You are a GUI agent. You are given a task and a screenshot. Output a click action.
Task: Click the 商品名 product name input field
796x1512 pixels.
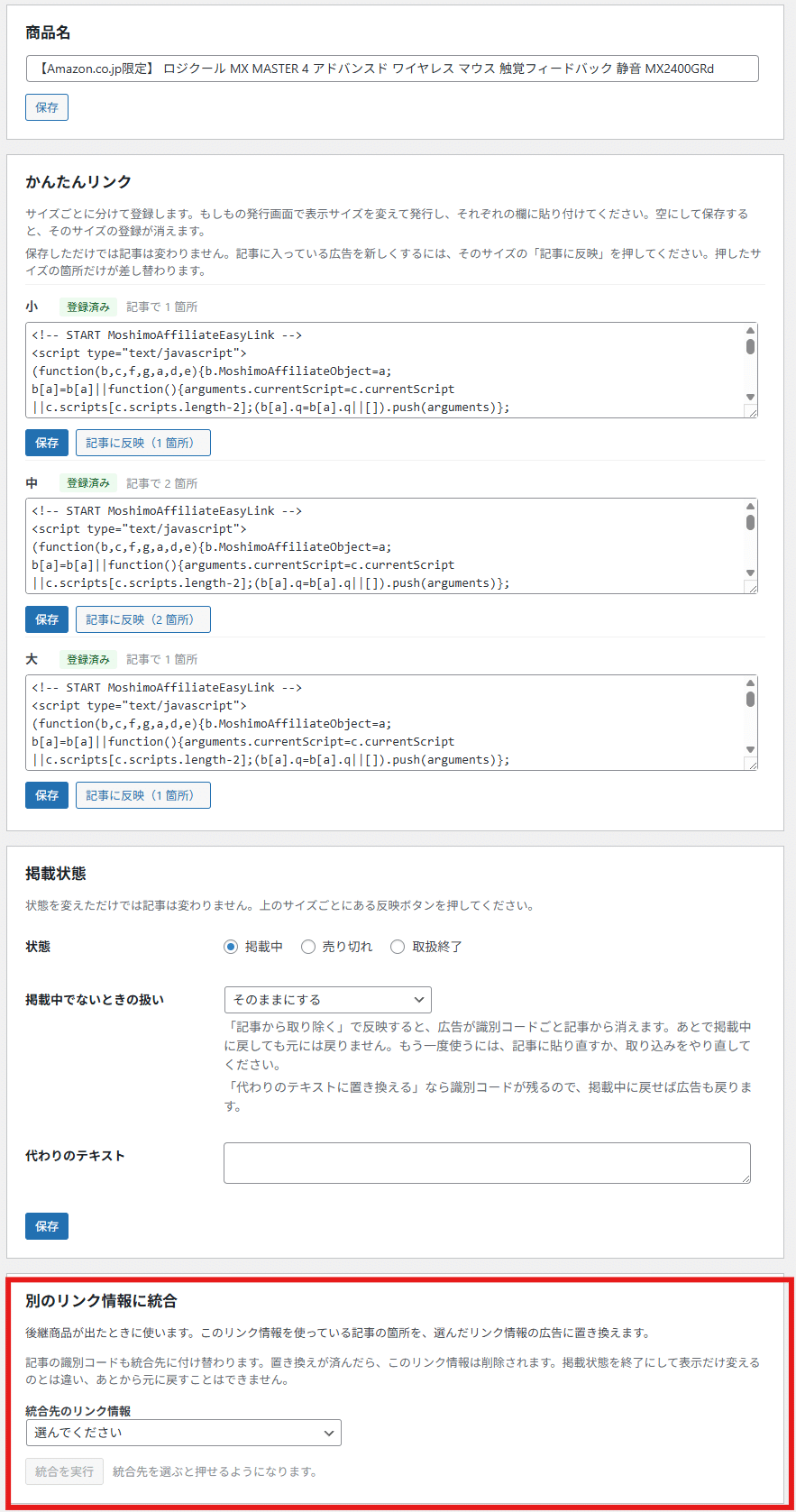(392, 69)
